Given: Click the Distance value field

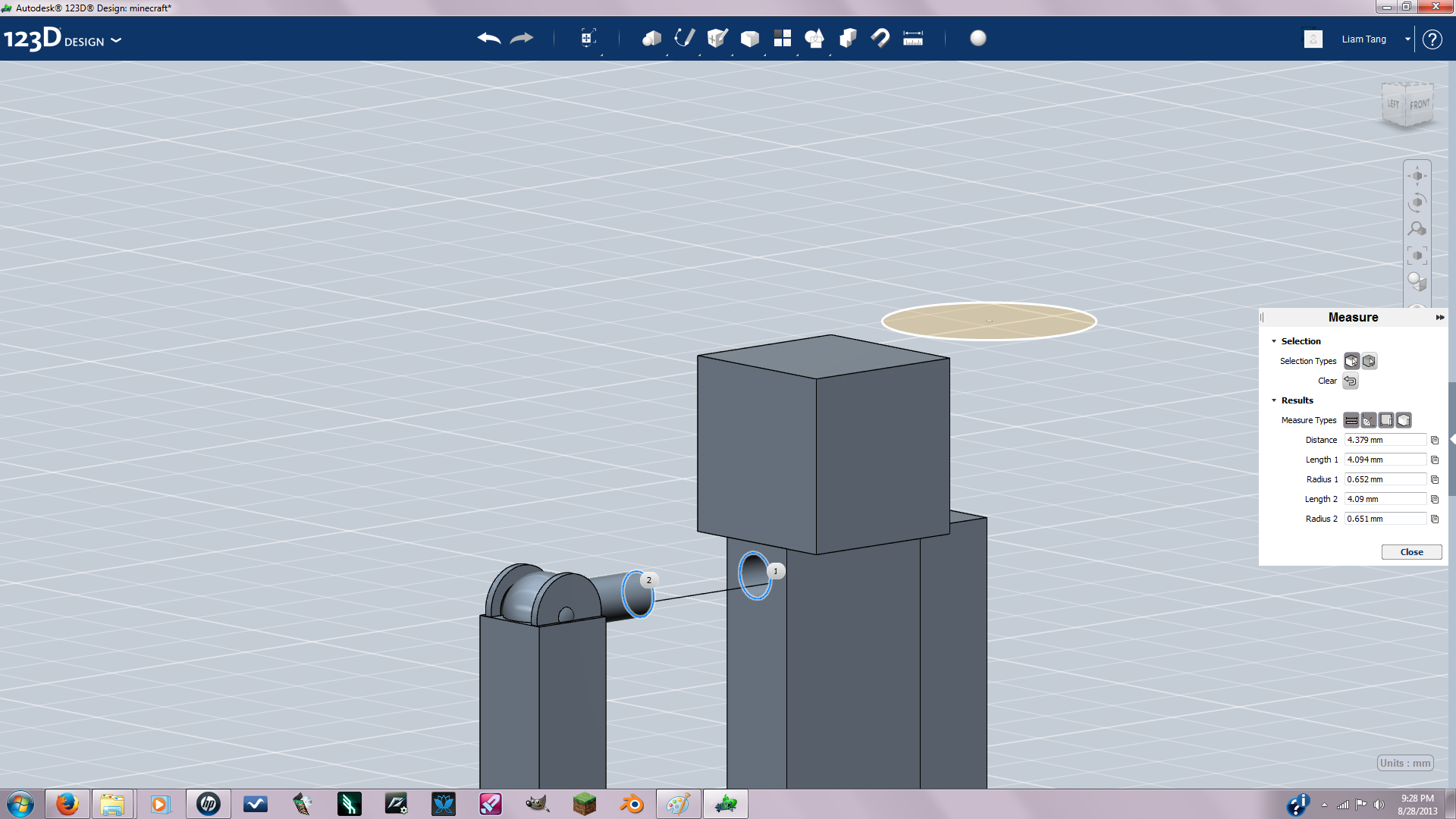Looking at the screenshot, I should [1385, 440].
